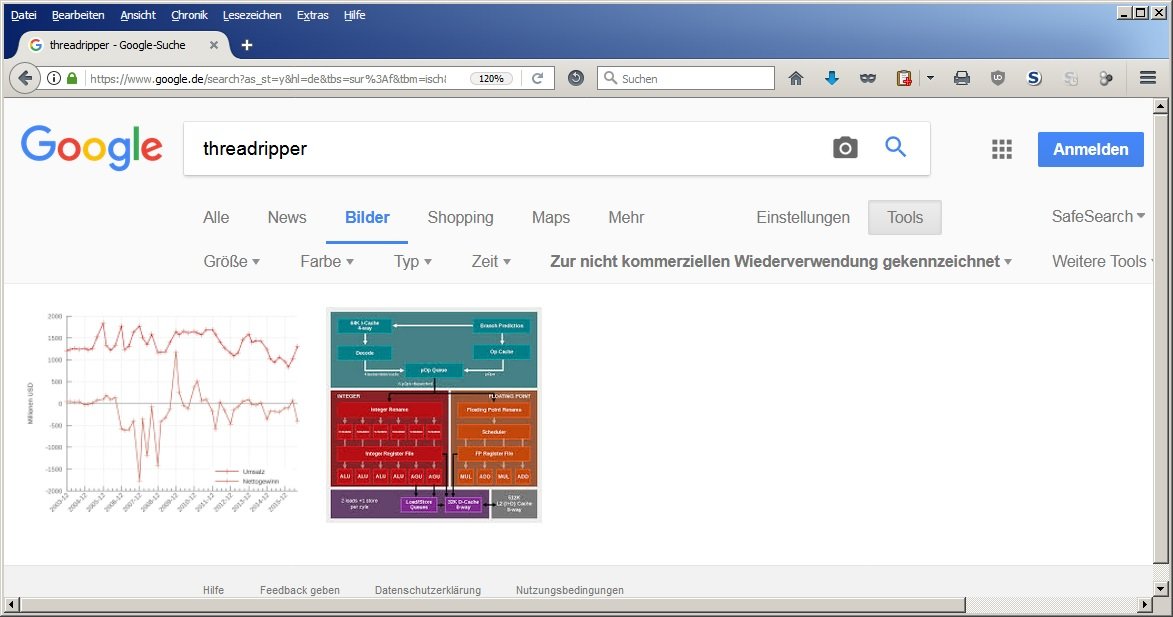The width and height of the screenshot is (1173, 617).
Task: Expand the Größe filter dropdown
Action: 232,261
